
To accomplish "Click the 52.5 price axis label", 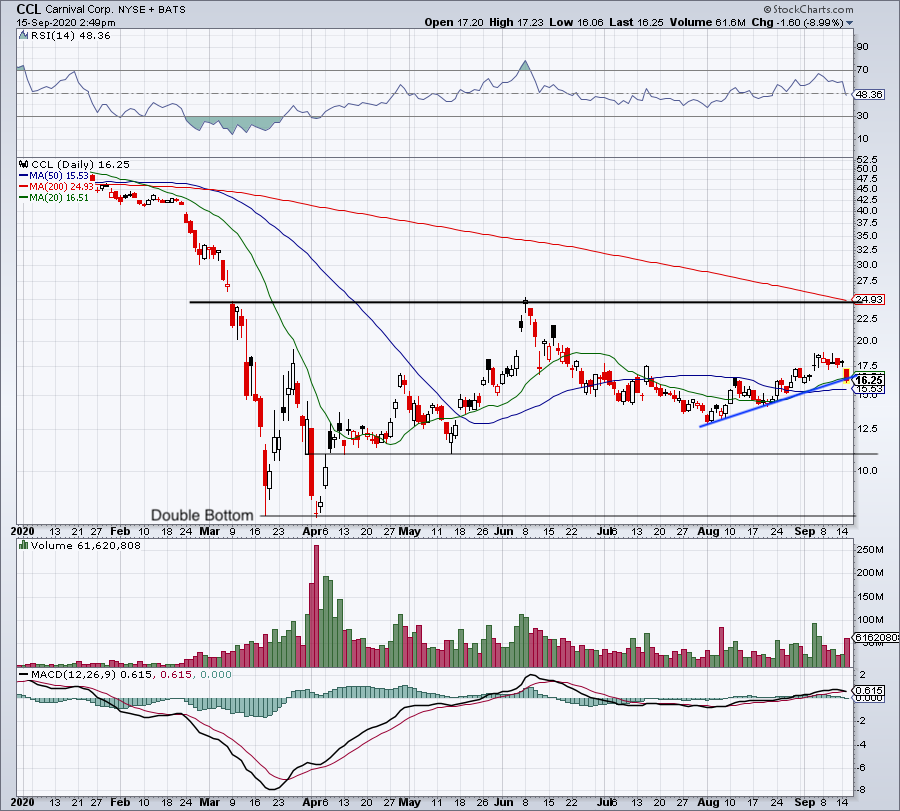I will pyautogui.click(x=867, y=159).
